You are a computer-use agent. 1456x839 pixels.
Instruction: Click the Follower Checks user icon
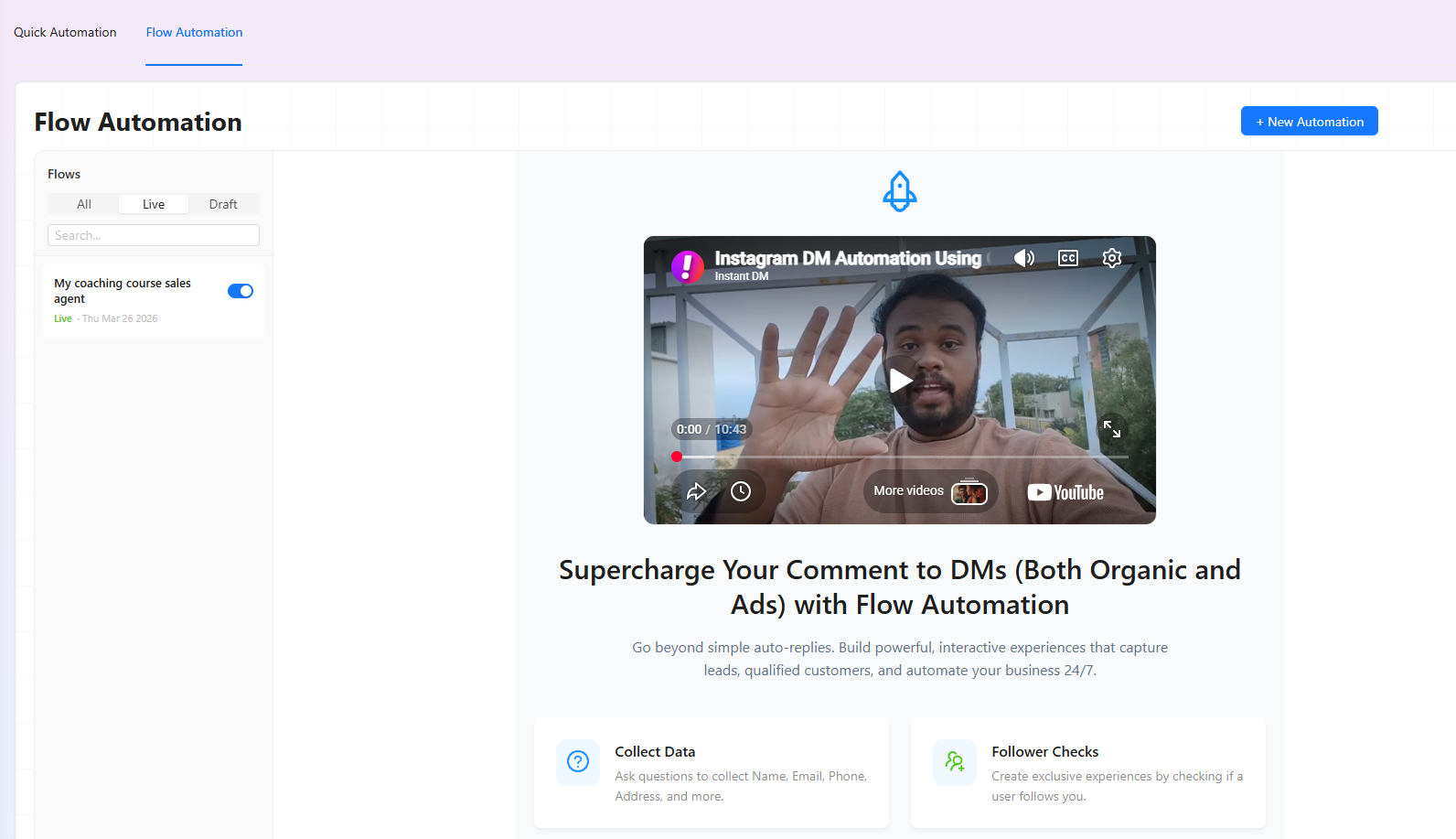pyautogui.click(x=955, y=761)
